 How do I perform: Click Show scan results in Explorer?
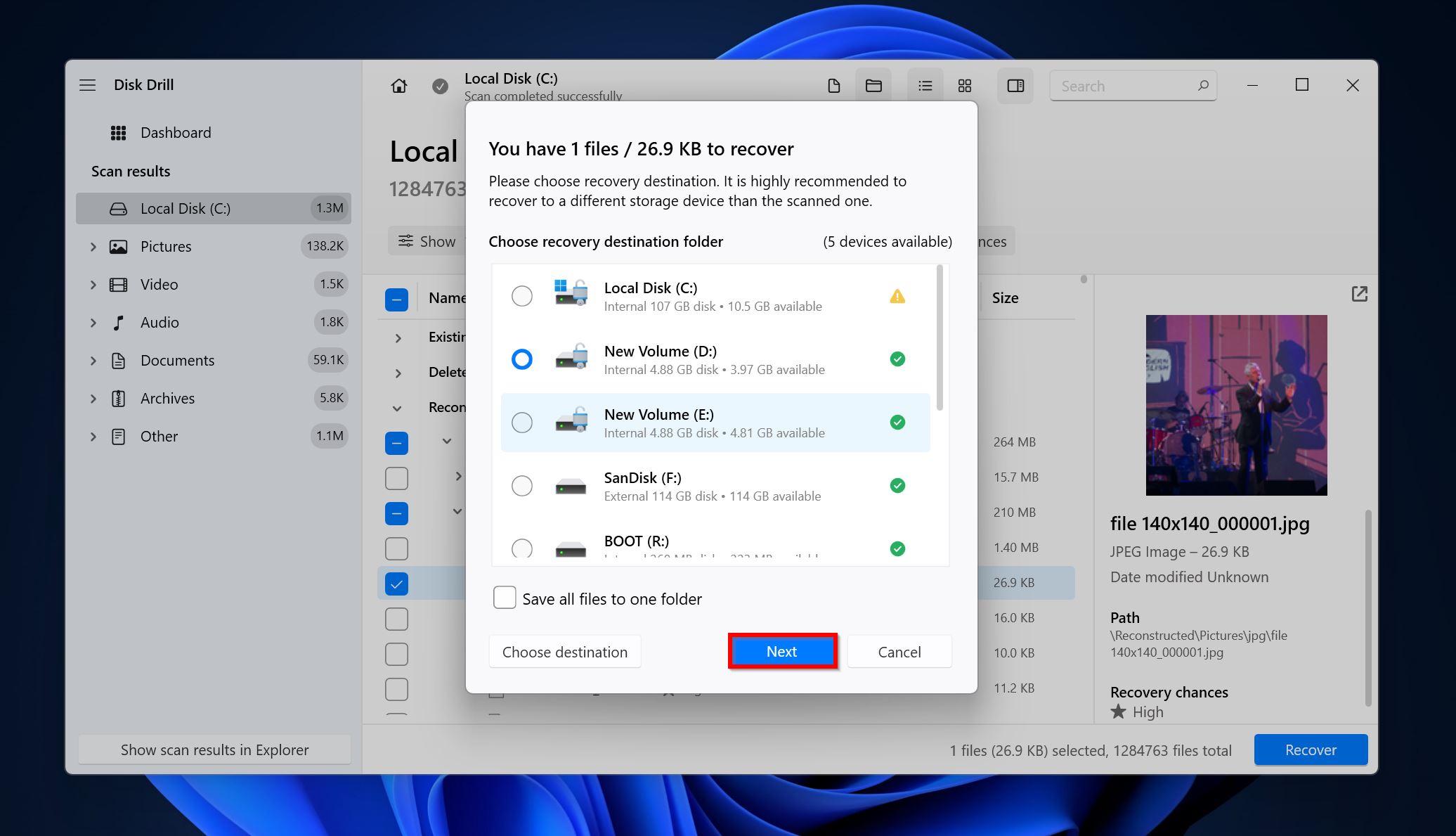click(x=214, y=750)
